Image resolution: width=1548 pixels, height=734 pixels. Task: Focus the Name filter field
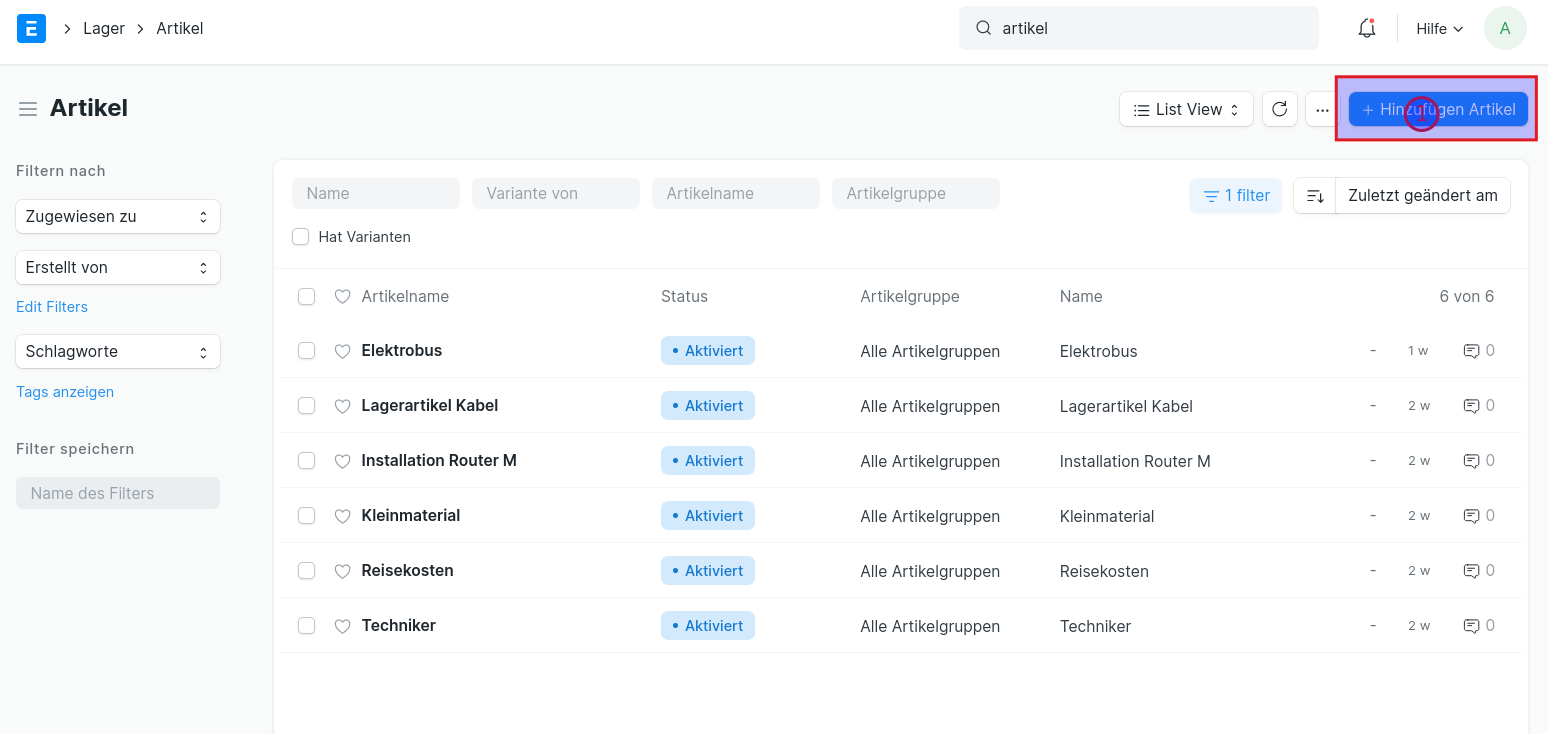(376, 194)
